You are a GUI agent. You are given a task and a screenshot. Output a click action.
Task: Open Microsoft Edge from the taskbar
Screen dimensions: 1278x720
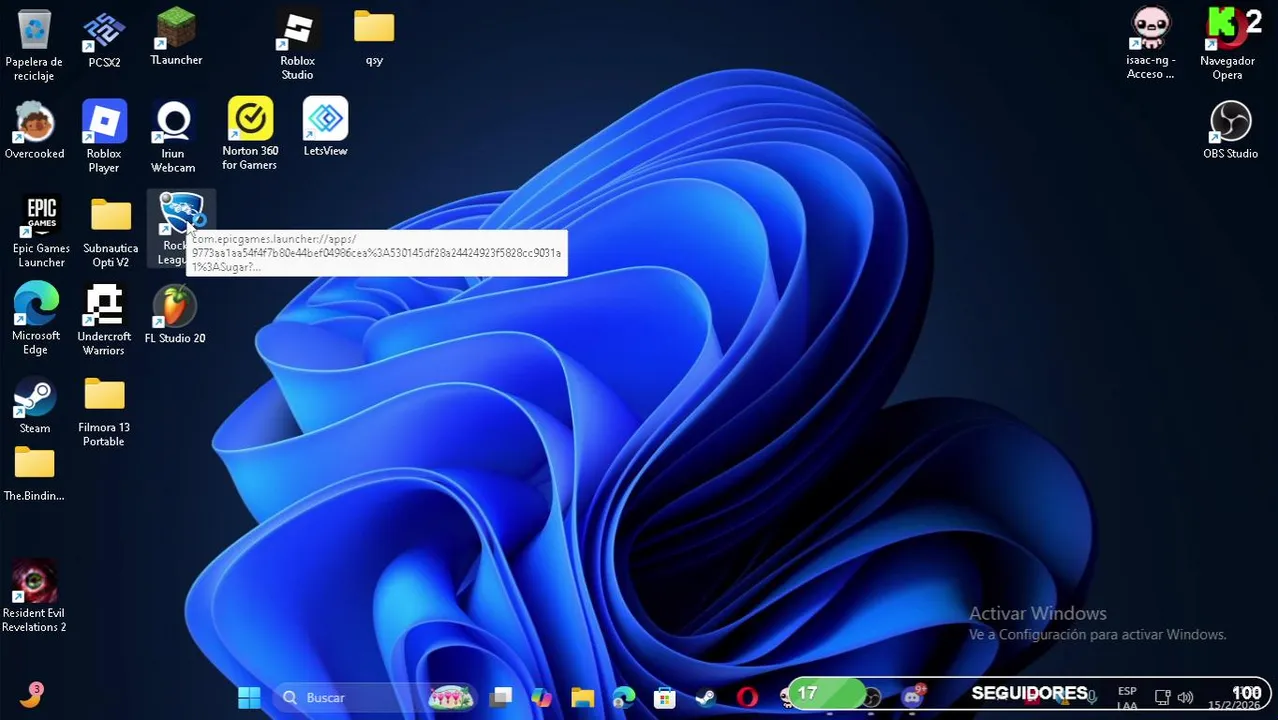(623, 697)
